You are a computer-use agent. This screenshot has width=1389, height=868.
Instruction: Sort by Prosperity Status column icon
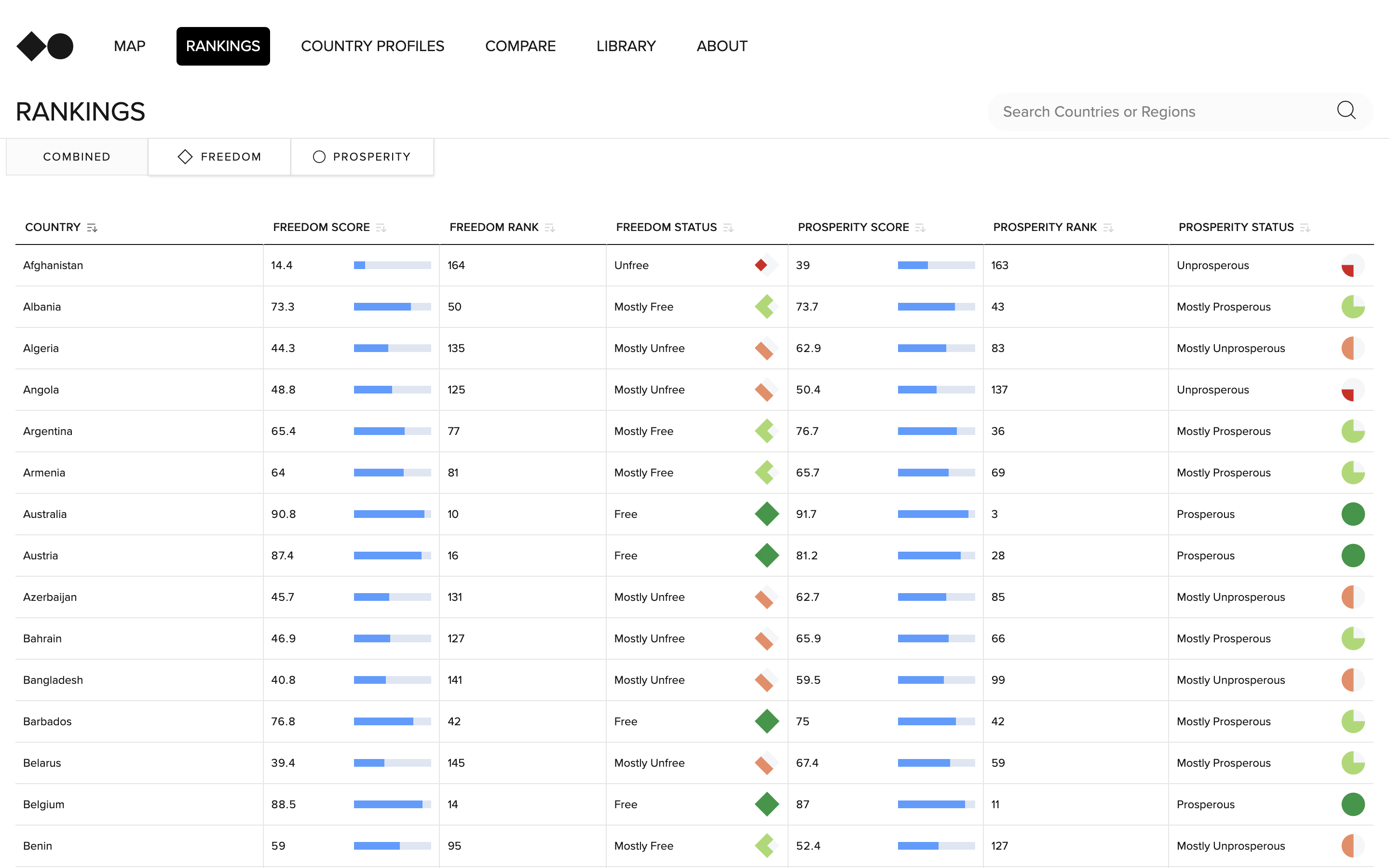point(1305,228)
